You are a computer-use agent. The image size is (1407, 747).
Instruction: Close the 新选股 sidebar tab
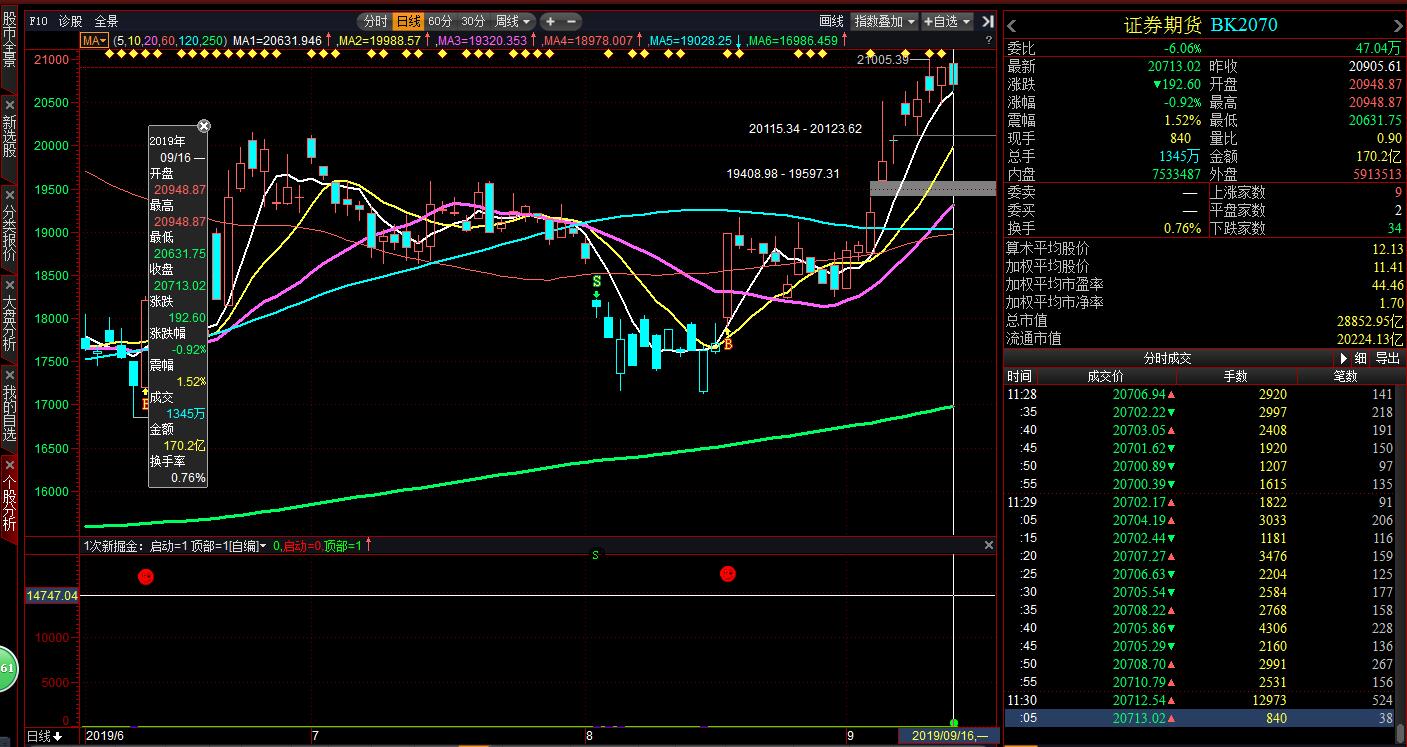9,104
